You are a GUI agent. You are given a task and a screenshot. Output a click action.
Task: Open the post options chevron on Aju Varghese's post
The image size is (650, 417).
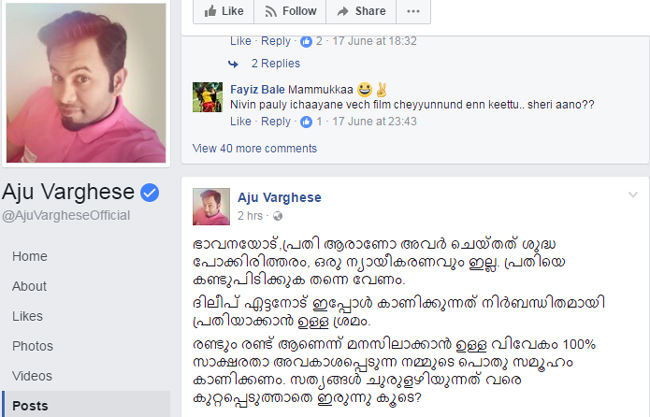click(633, 194)
